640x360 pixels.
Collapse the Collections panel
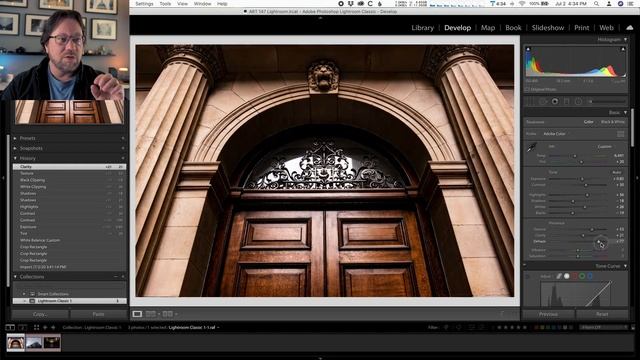pyautogui.click(x=15, y=277)
